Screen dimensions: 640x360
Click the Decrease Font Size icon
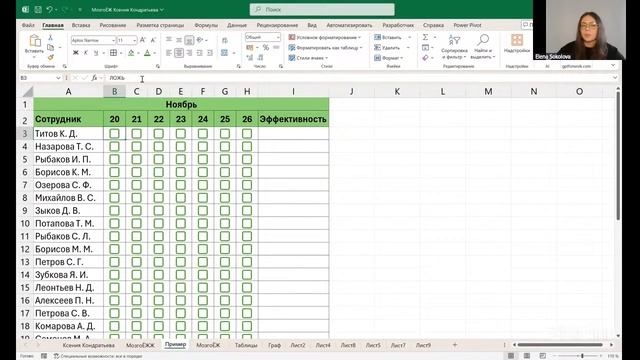click(153, 40)
